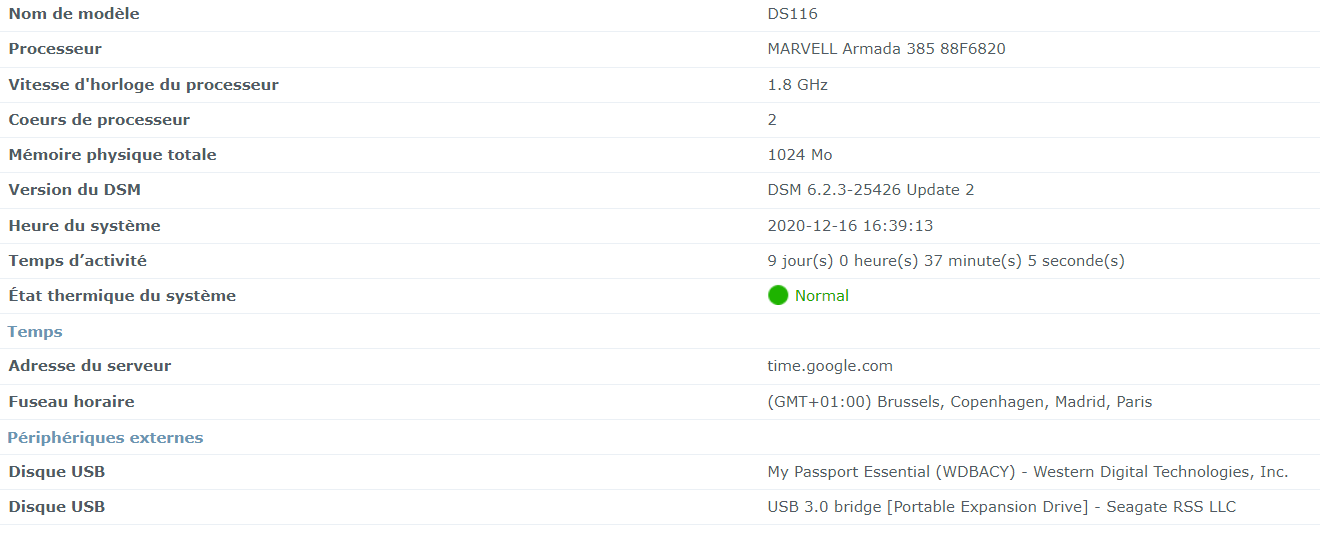Click the GMT+01:00 Brussels timezone value

click(x=960, y=402)
